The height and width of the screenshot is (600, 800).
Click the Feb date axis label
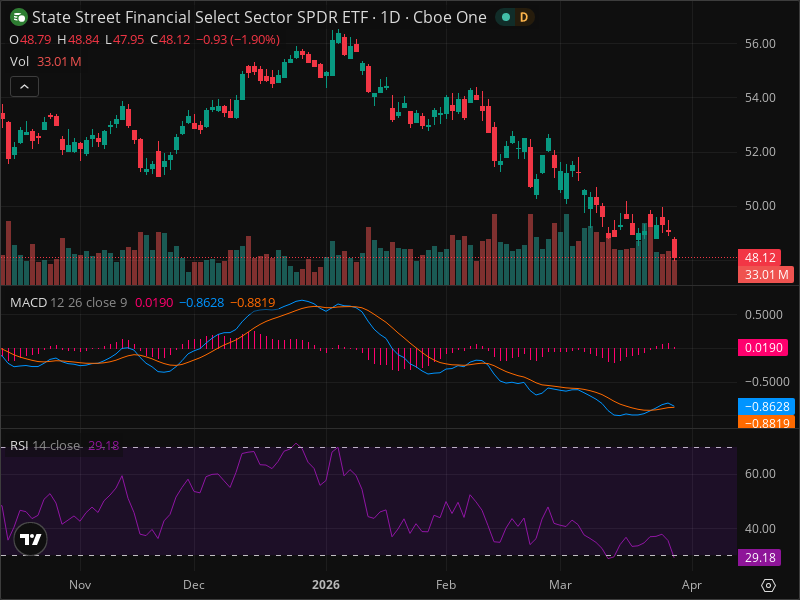point(446,585)
